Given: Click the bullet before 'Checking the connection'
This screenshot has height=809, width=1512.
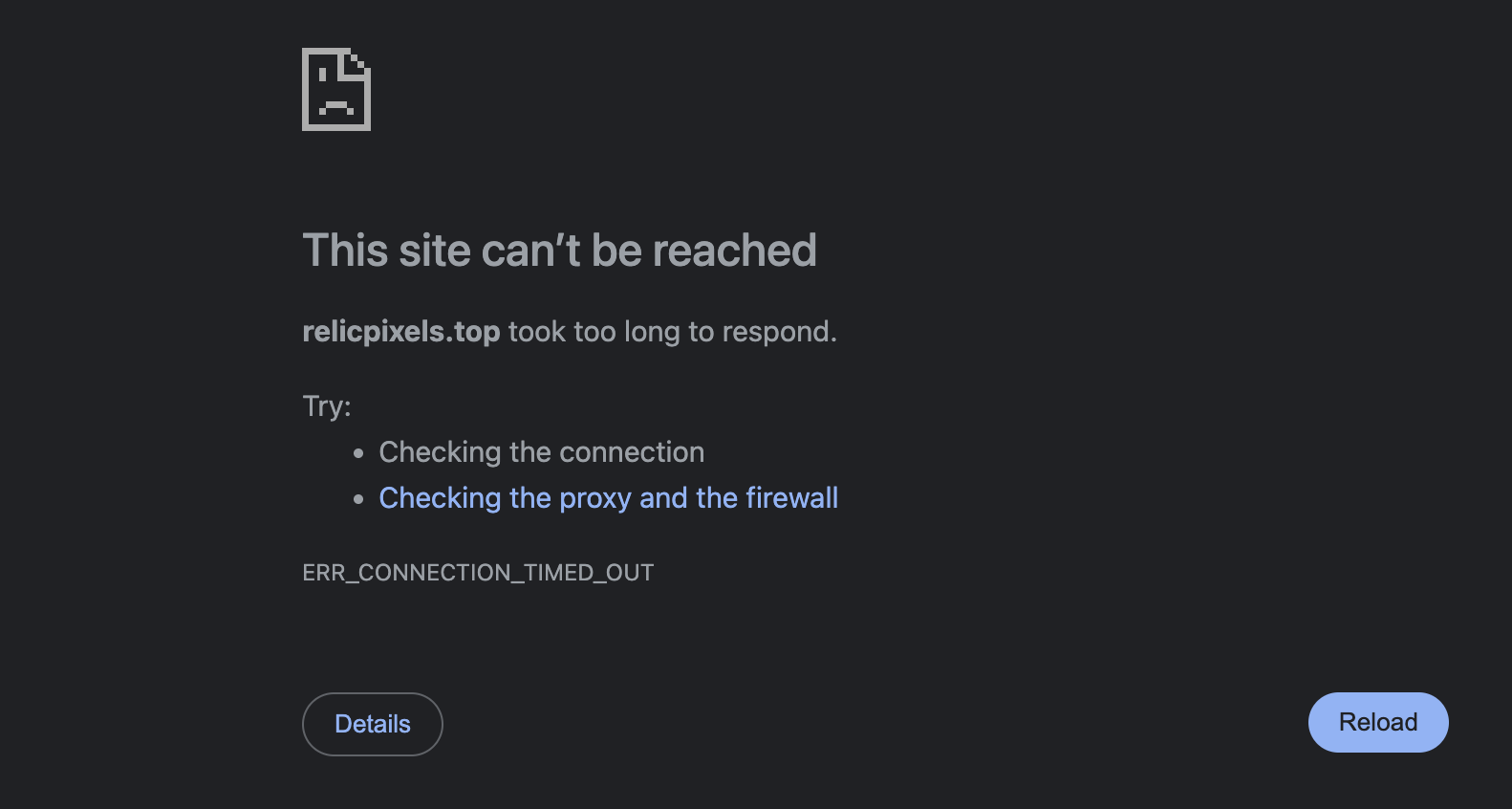Looking at the screenshot, I should coord(358,453).
